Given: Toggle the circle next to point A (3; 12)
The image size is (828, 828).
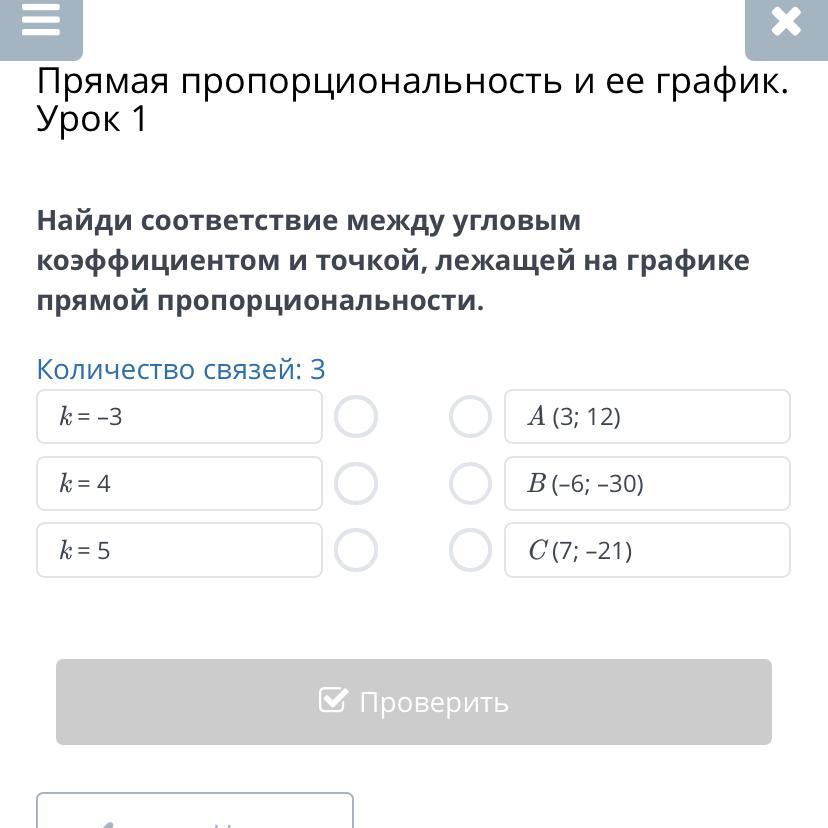Looking at the screenshot, I should point(470,417).
